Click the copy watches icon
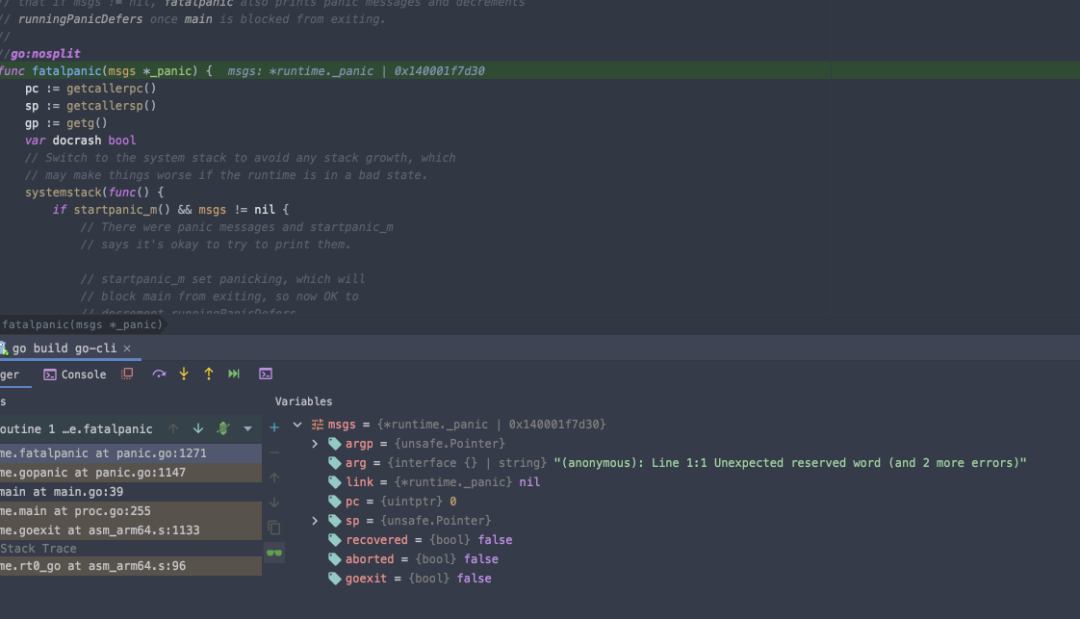 [274, 527]
